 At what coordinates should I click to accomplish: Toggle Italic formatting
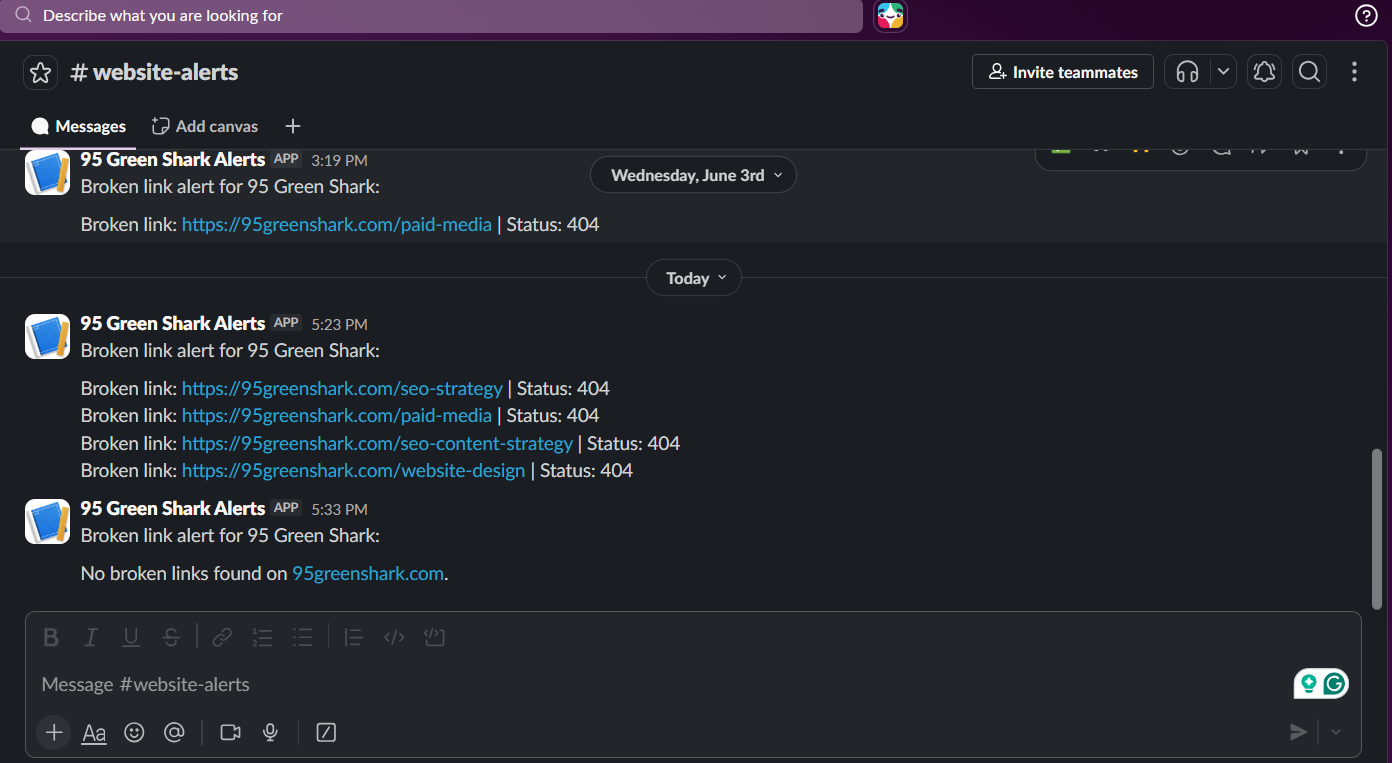tap(91, 637)
